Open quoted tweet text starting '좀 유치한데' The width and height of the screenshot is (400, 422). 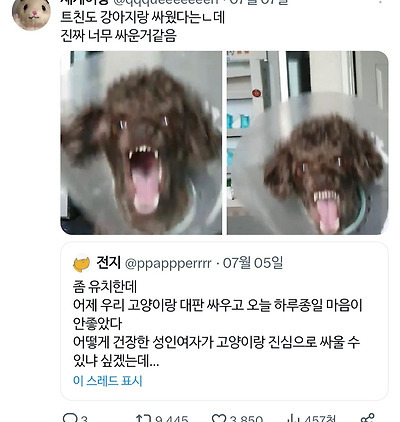[x=217, y=324]
